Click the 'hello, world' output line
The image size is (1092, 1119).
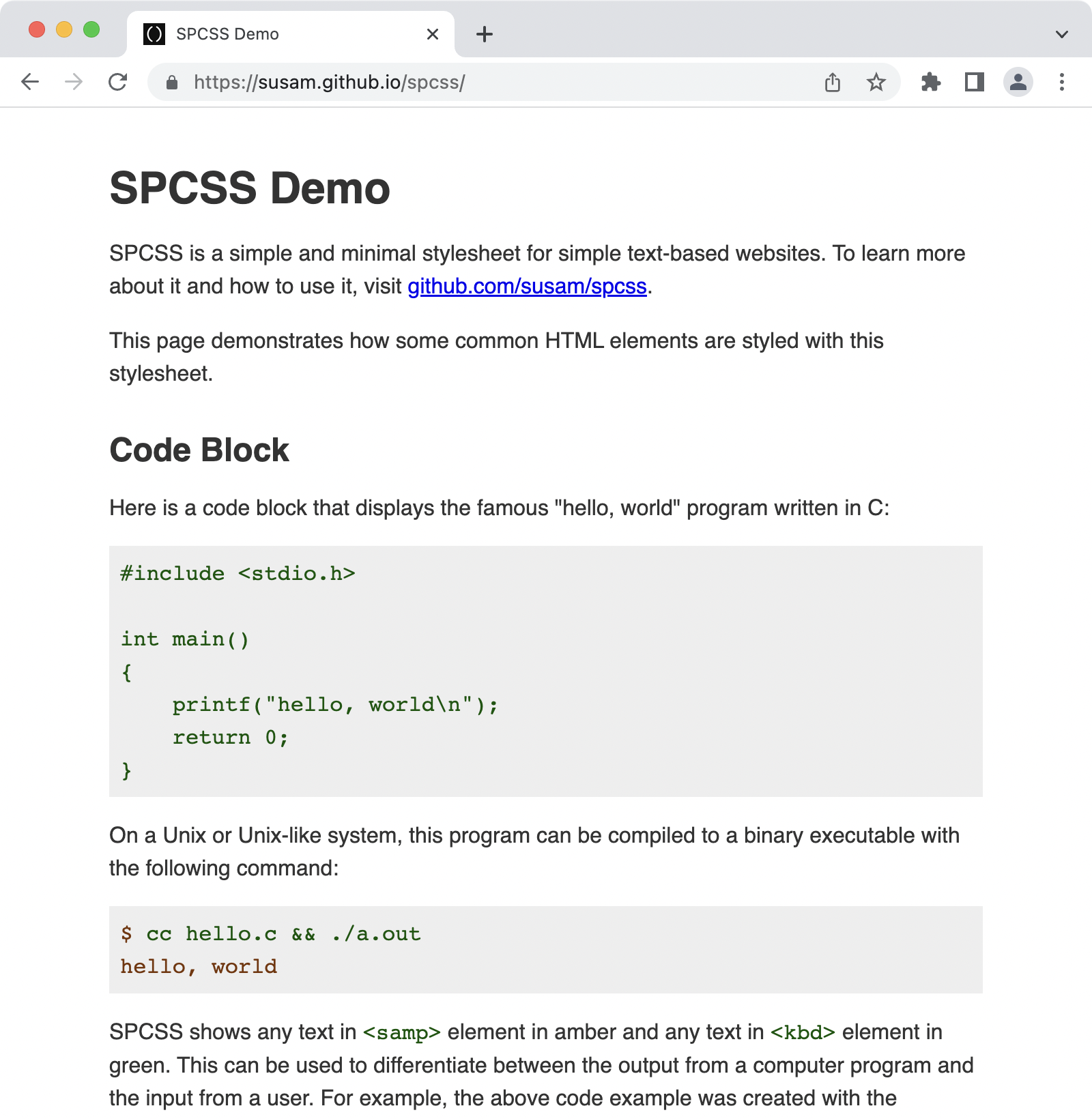click(x=199, y=967)
